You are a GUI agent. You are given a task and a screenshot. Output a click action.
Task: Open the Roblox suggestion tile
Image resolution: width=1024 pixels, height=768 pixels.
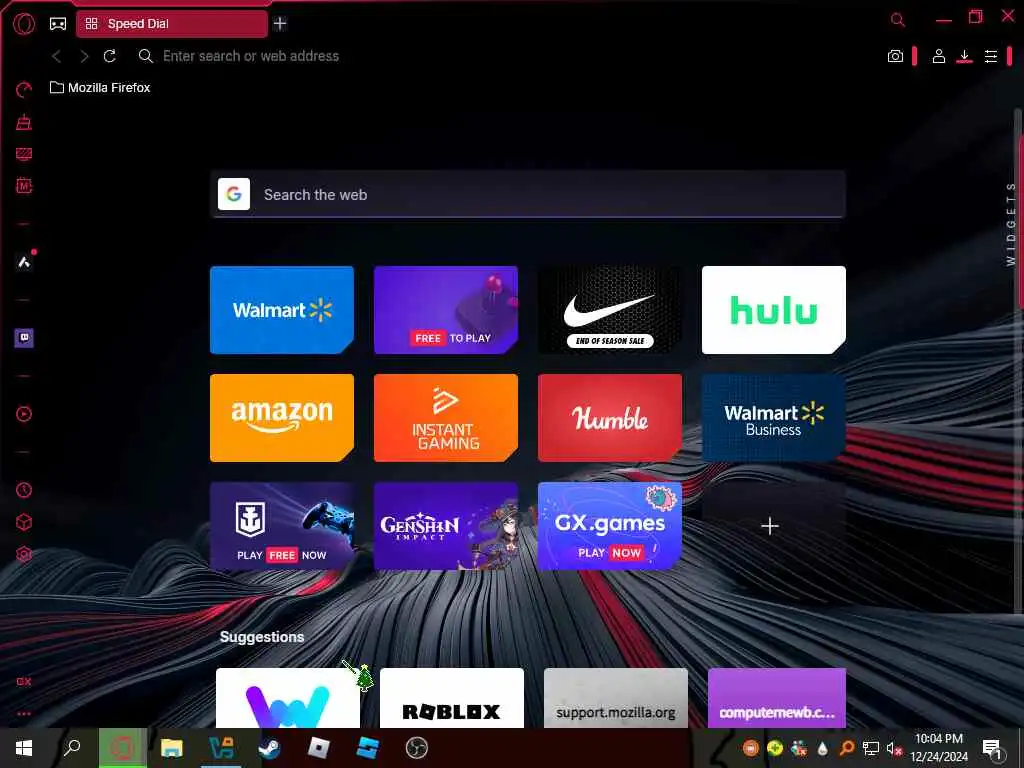pos(451,698)
